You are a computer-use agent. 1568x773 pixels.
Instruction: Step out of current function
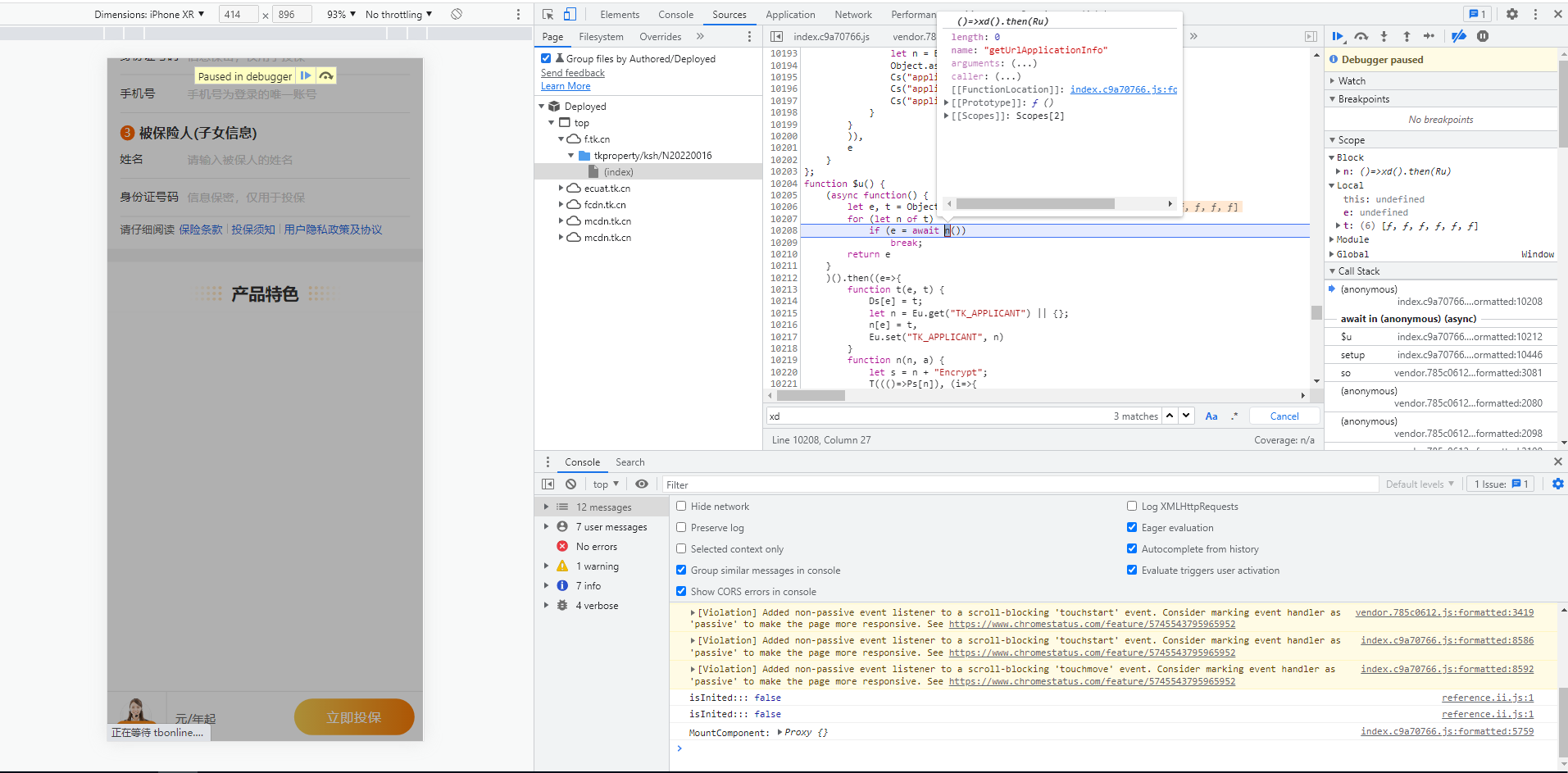(1407, 36)
